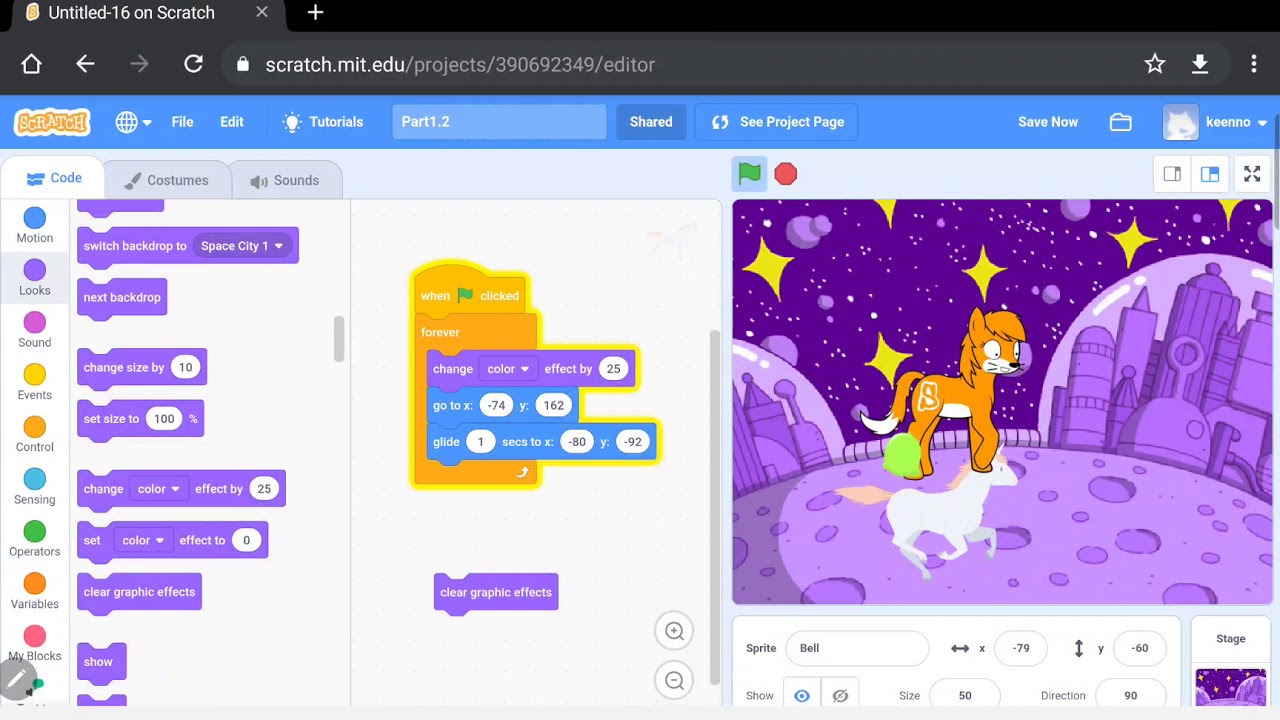Open the File menu

[182, 122]
